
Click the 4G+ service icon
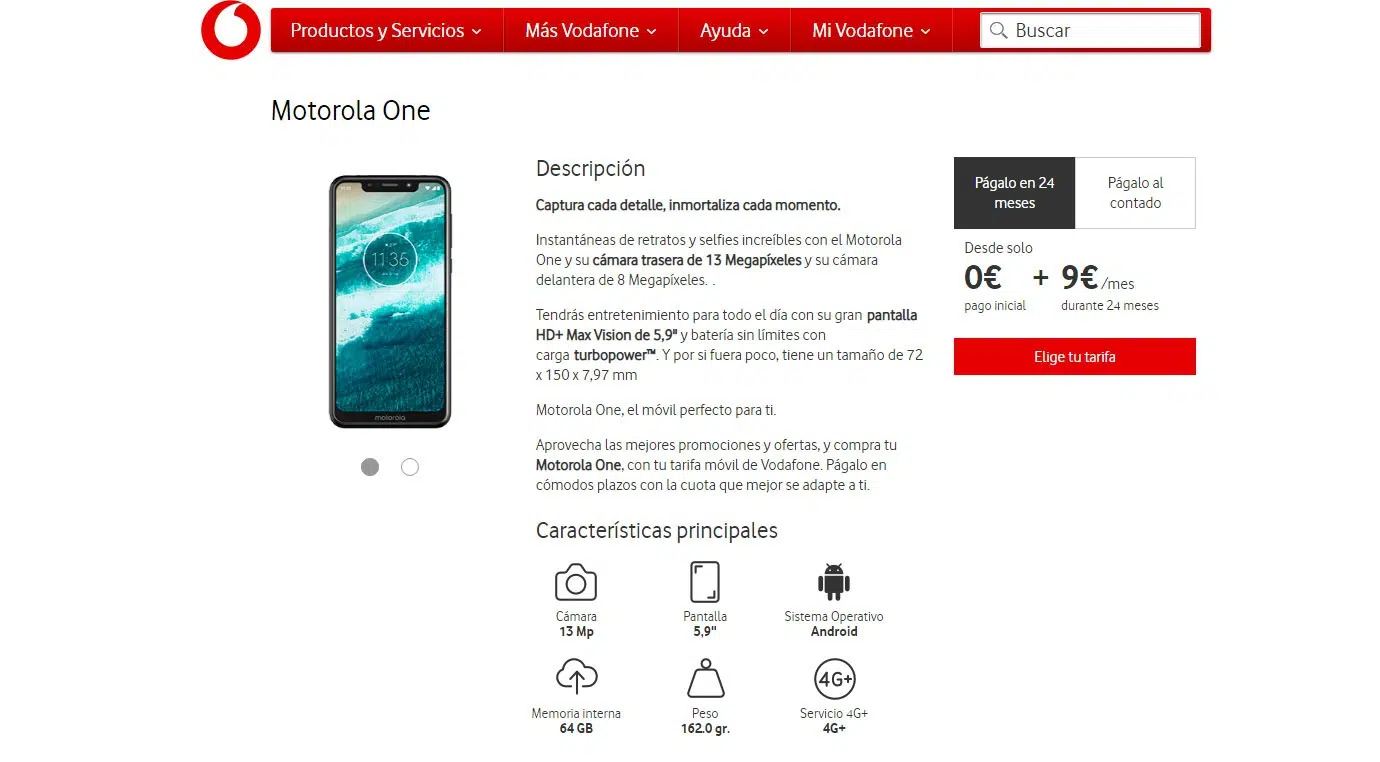click(x=834, y=679)
